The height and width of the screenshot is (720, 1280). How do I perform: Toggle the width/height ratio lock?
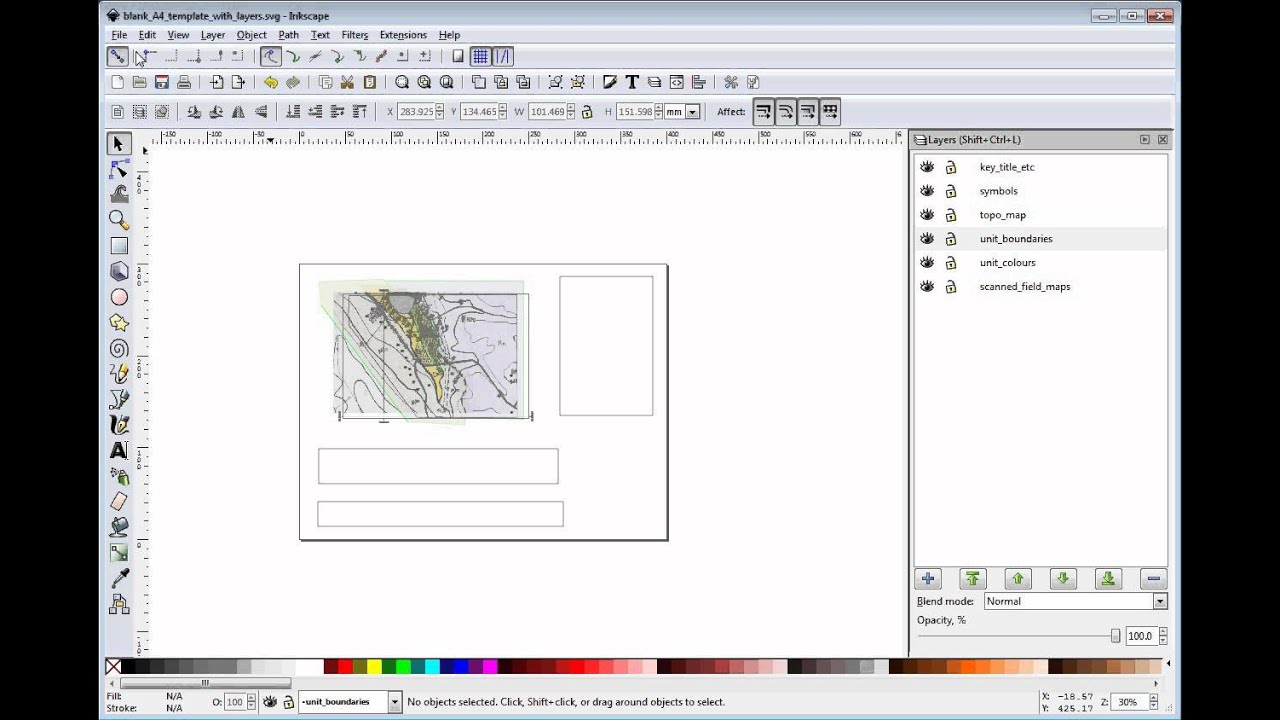(587, 112)
